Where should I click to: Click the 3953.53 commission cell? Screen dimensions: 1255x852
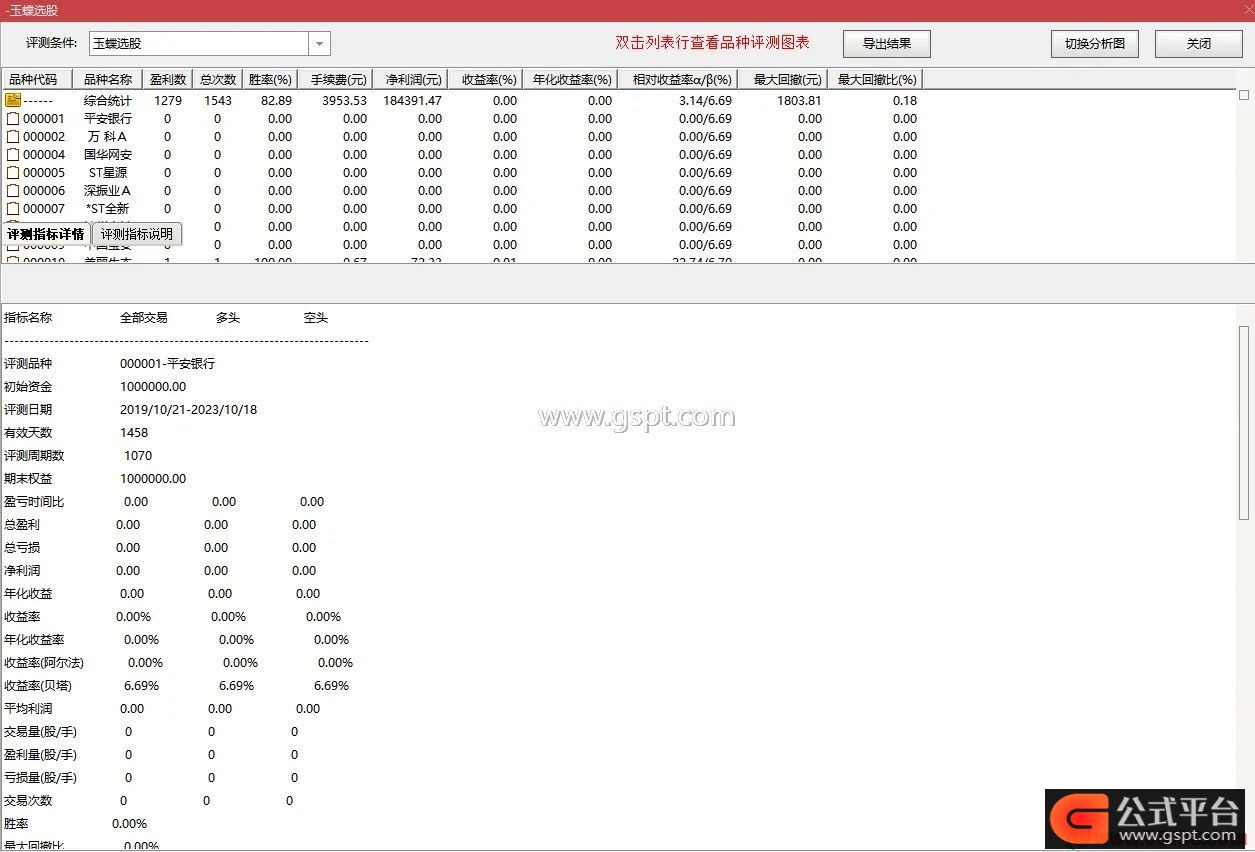click(344, 100)
